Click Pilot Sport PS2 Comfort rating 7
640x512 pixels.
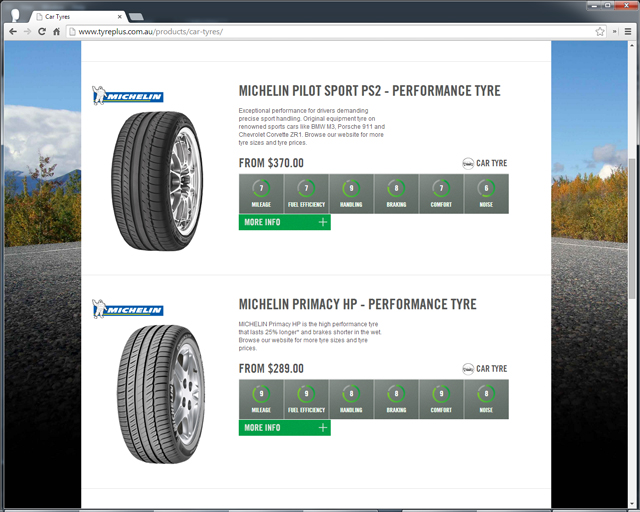[x=441, y=194]
